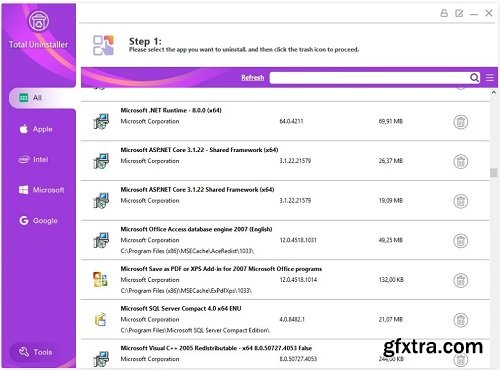500x370 pixels.
Task: Click installer icon of the 19,09 MB ASP.NET Core row
Action: click(101, 200)
